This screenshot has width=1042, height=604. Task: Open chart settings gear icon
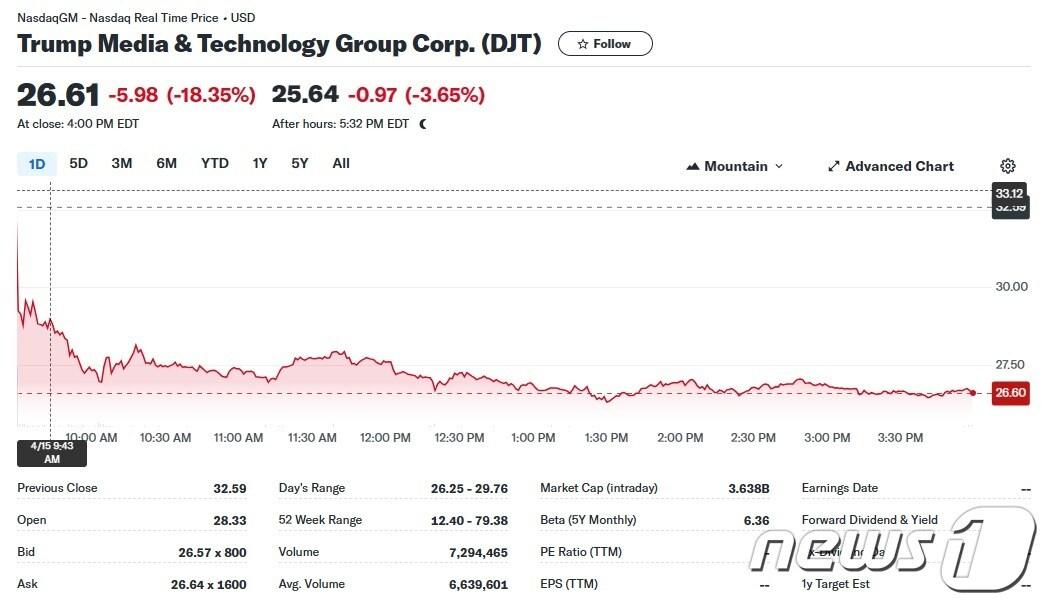[1008, 166]
